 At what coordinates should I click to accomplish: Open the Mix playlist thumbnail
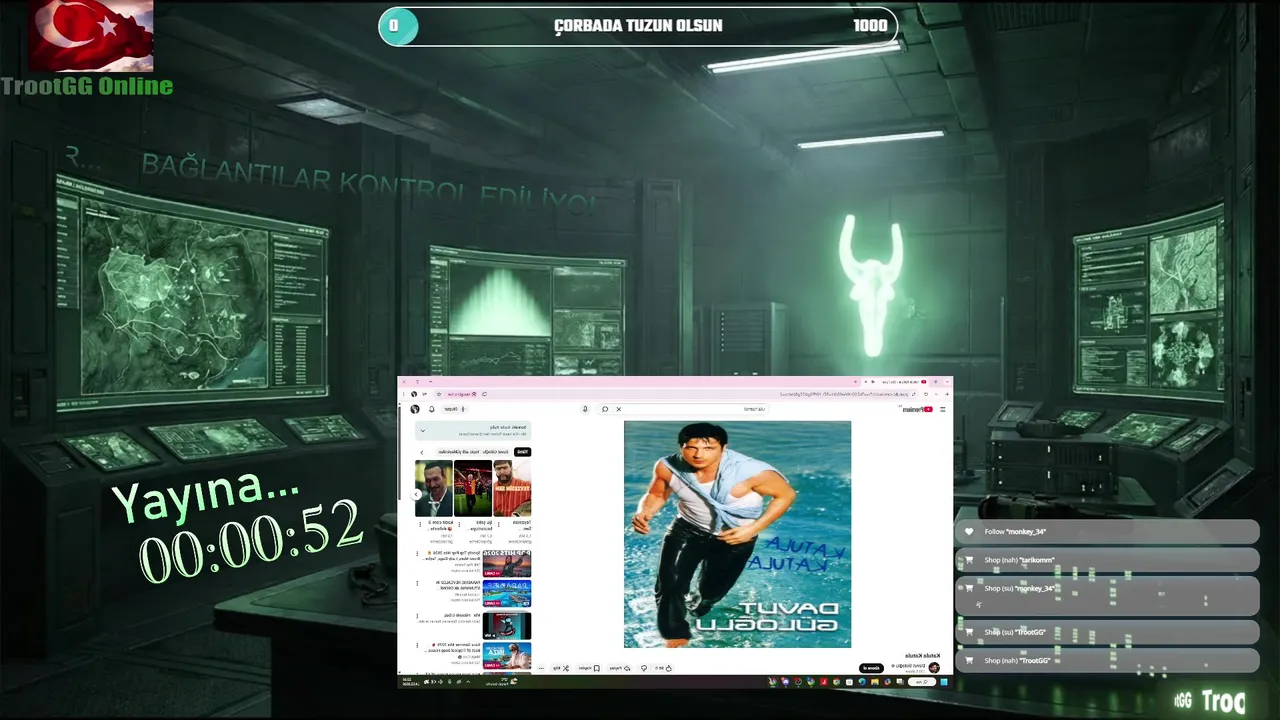507,626
